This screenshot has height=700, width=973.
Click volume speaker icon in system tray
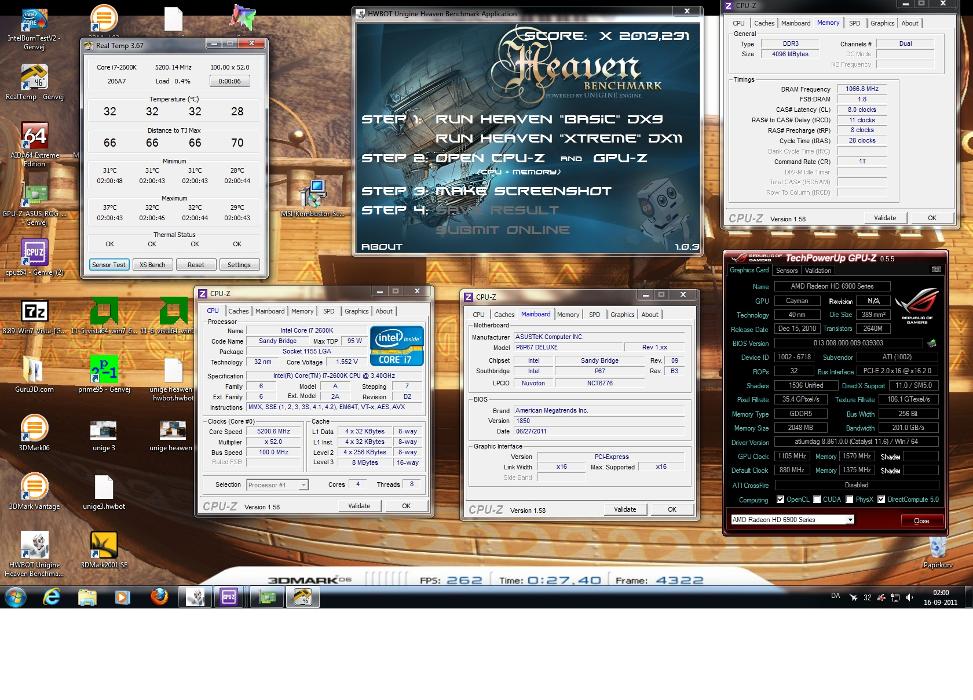click(x=910, y=598)
